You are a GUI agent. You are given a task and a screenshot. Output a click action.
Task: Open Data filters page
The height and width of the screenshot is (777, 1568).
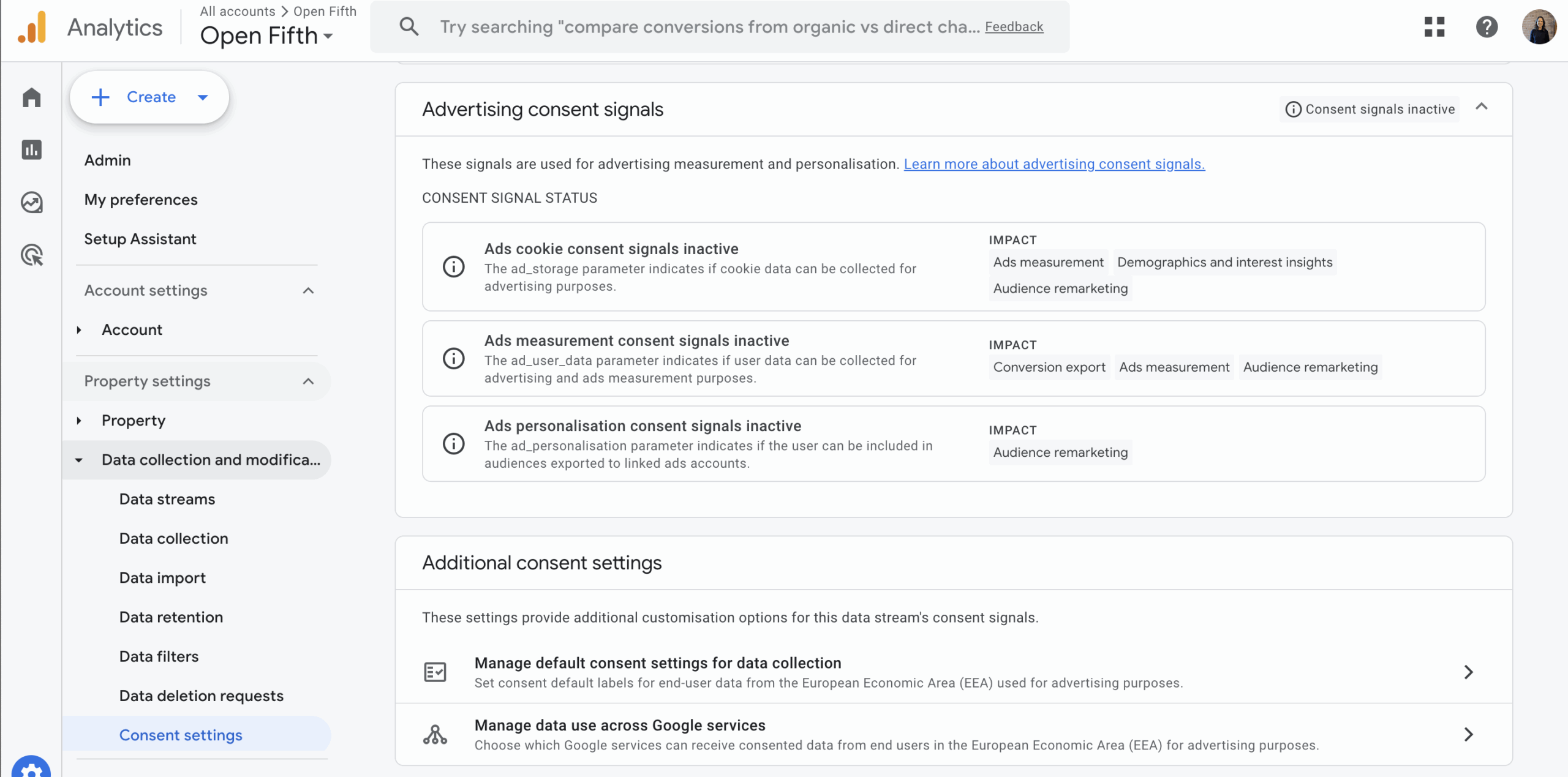click(x=159, y=656)
